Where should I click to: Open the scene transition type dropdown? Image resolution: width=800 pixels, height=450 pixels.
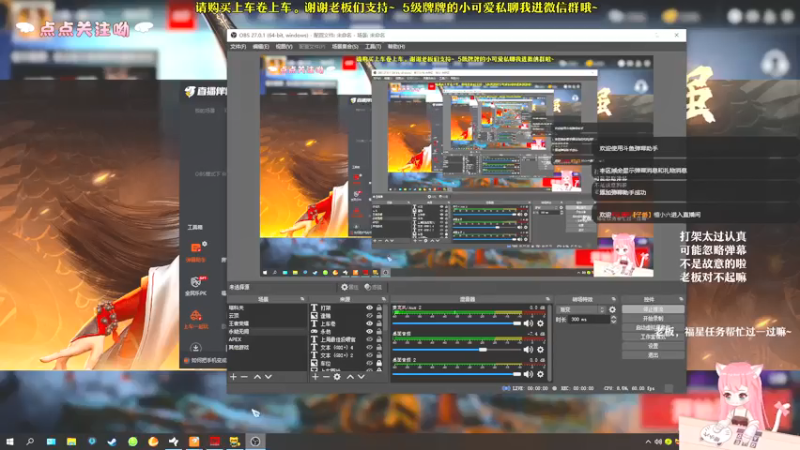[581, 310]
